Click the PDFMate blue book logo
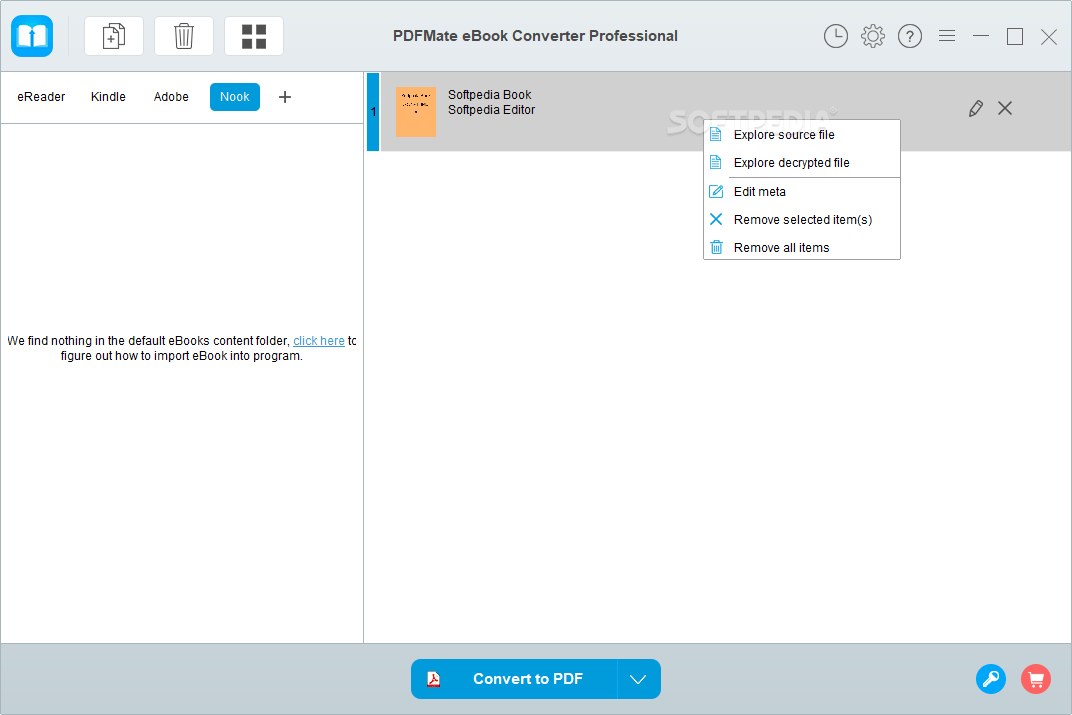This screenshot has width=1072, height=715. pos(32,36)
